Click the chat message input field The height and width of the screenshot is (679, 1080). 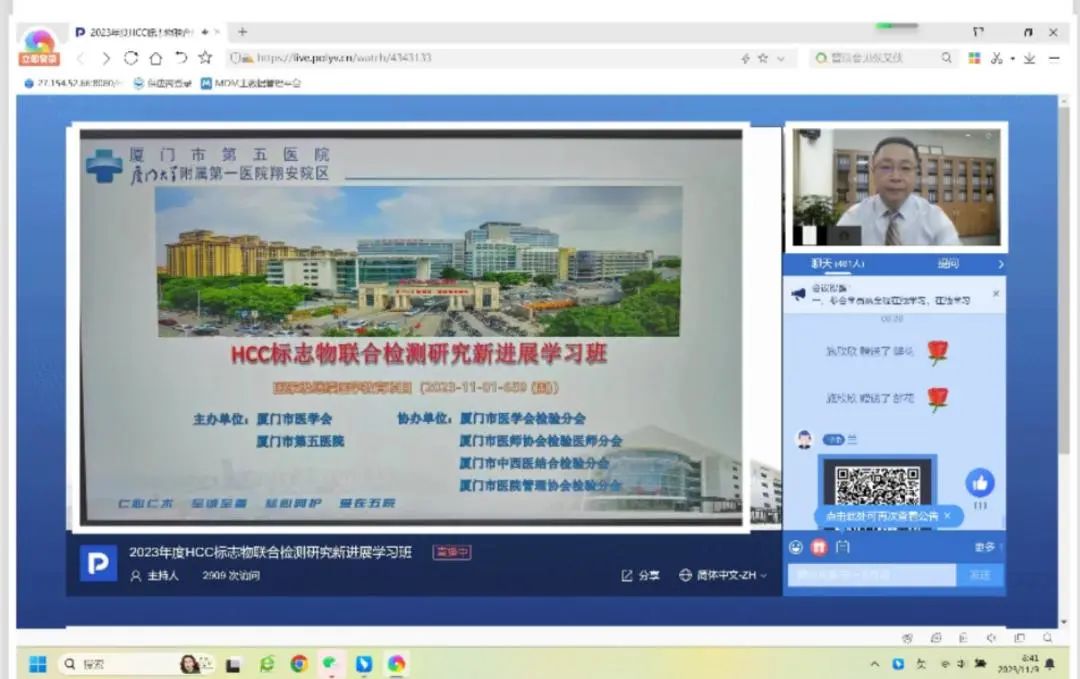[870, 574]
